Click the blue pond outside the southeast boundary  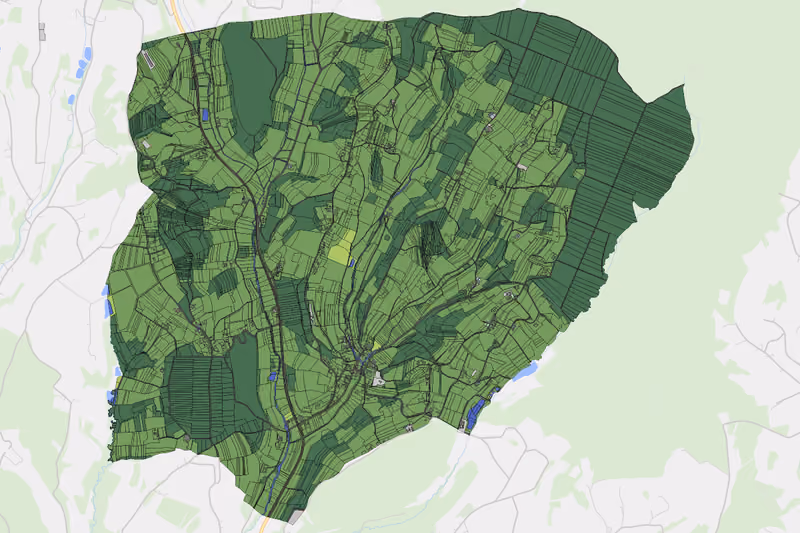[x=525, y=372]
